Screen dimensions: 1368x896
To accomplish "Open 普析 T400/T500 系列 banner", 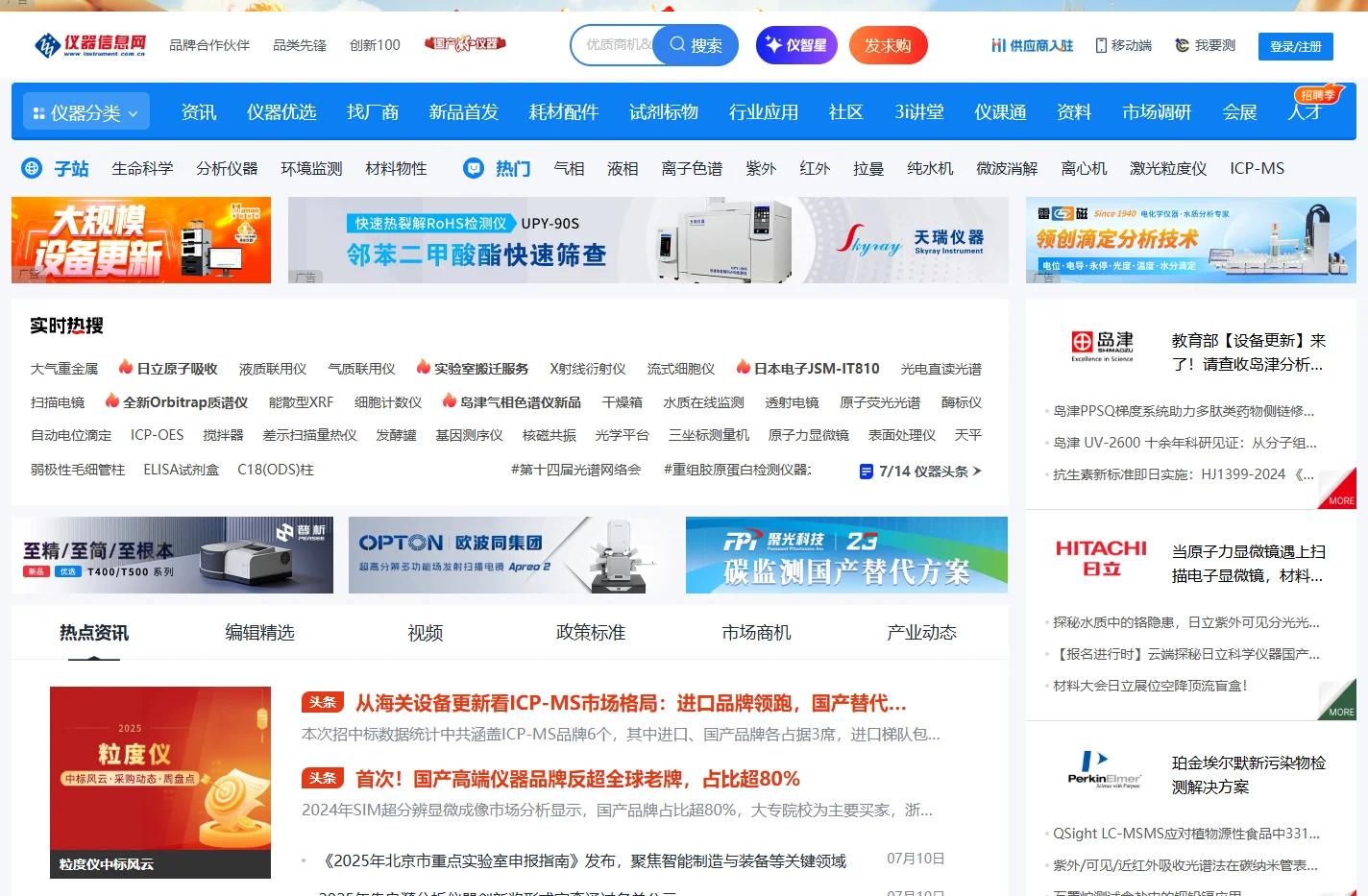I will 173,555.
